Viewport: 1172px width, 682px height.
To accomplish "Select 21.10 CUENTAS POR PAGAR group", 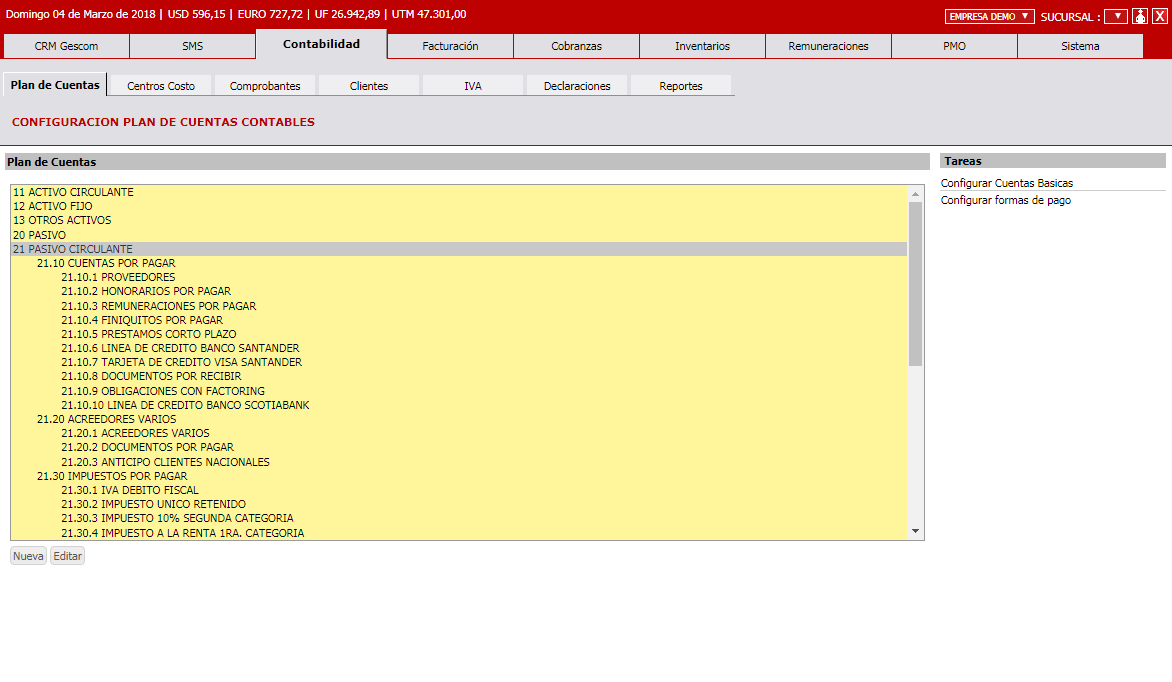I will 106,263.
